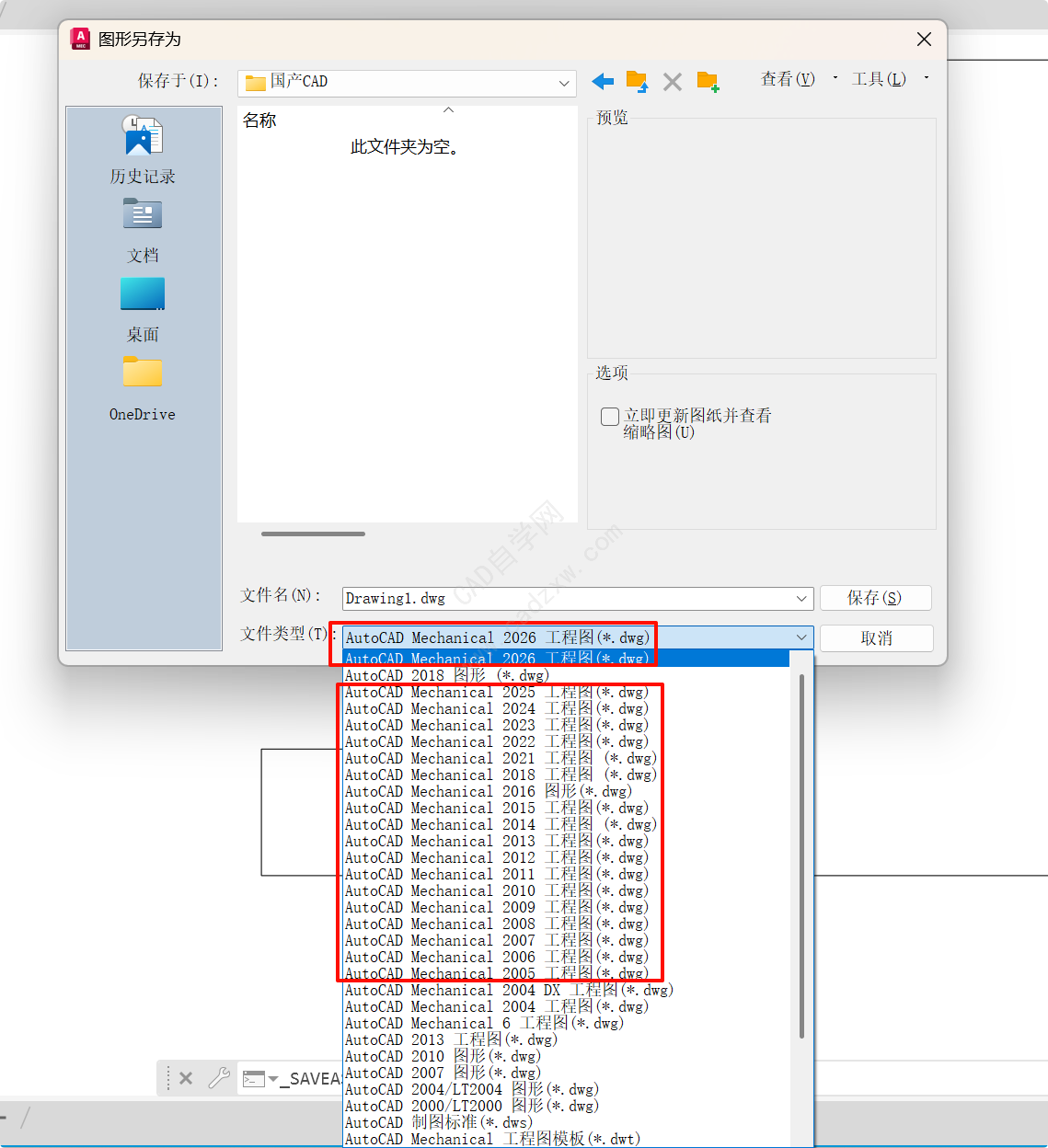Image resolution: width=1048 pixels, height=1148 pixels.
Task: Click the delete X icon in toolbar
Action: (x=673, y=82)
